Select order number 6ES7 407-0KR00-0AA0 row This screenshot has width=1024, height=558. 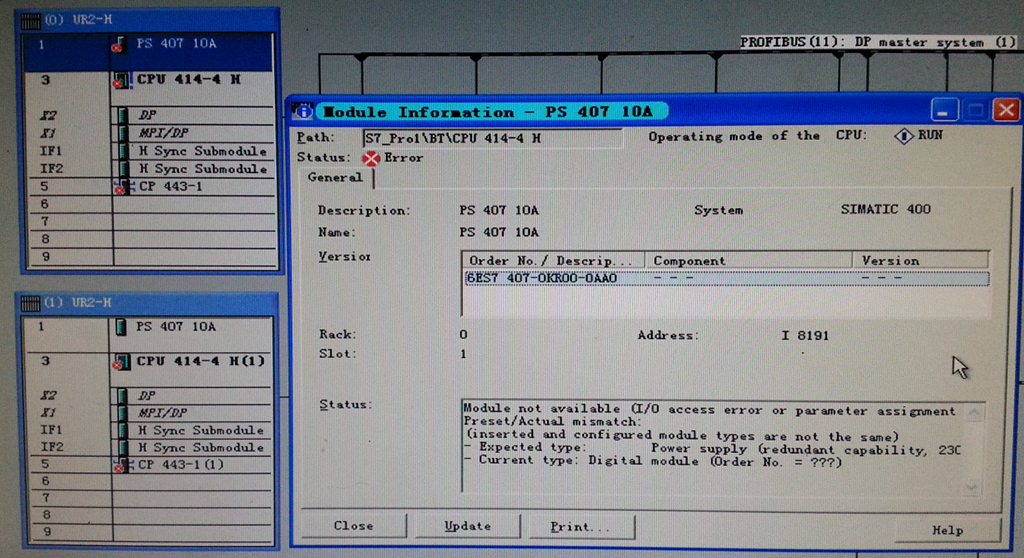tap(726, 279)
